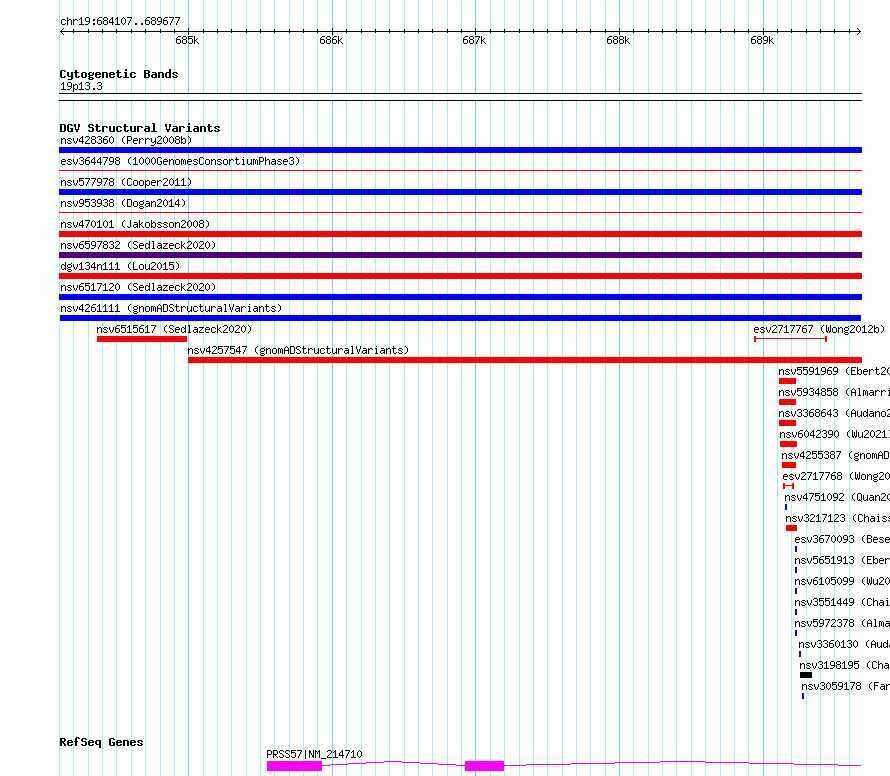
Task: Open esv3644798 (1000GenomesConsortiumPhase3) variant
Action: 180,161
